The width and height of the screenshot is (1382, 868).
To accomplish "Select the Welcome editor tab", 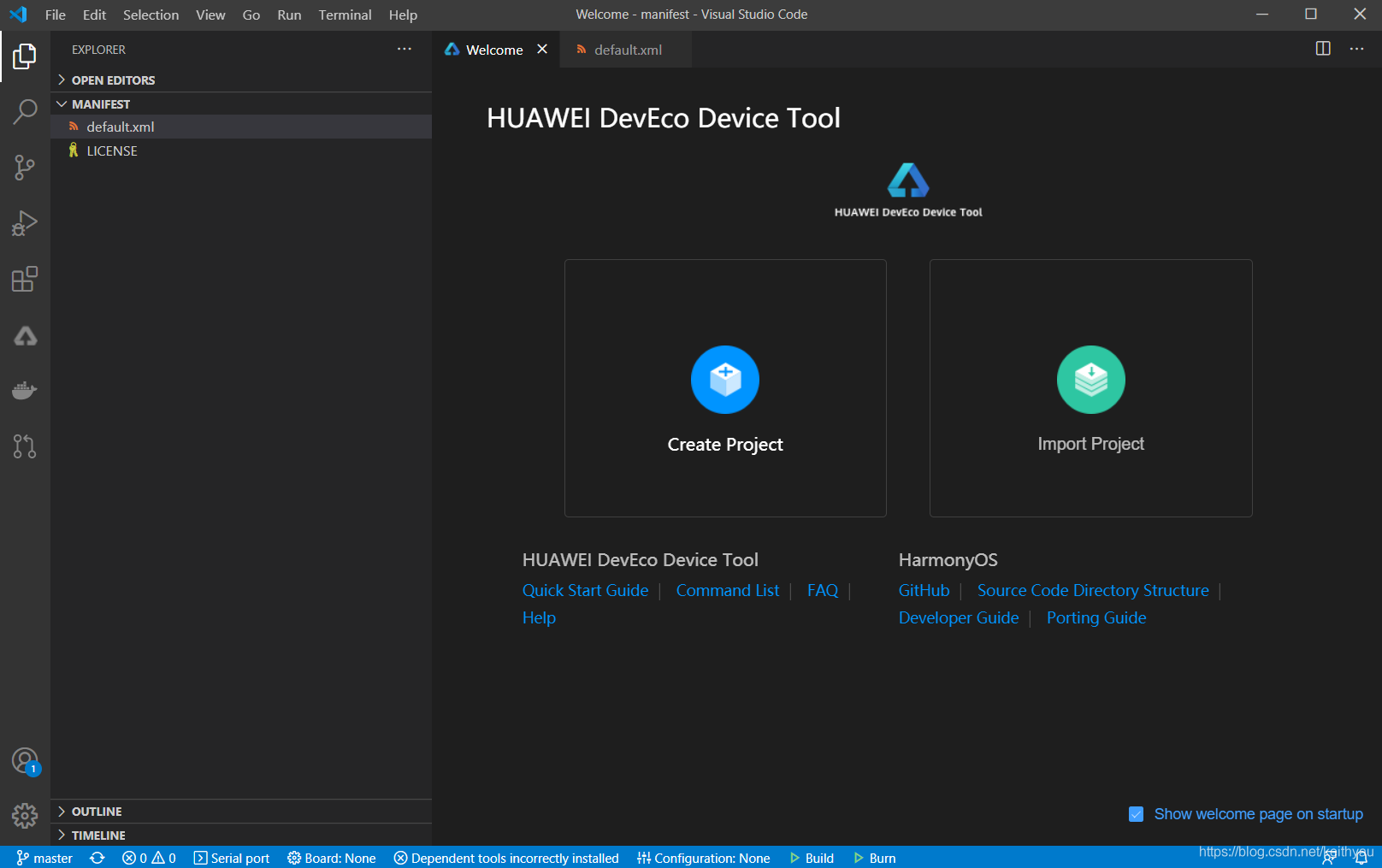I will (x=494, y=50).
